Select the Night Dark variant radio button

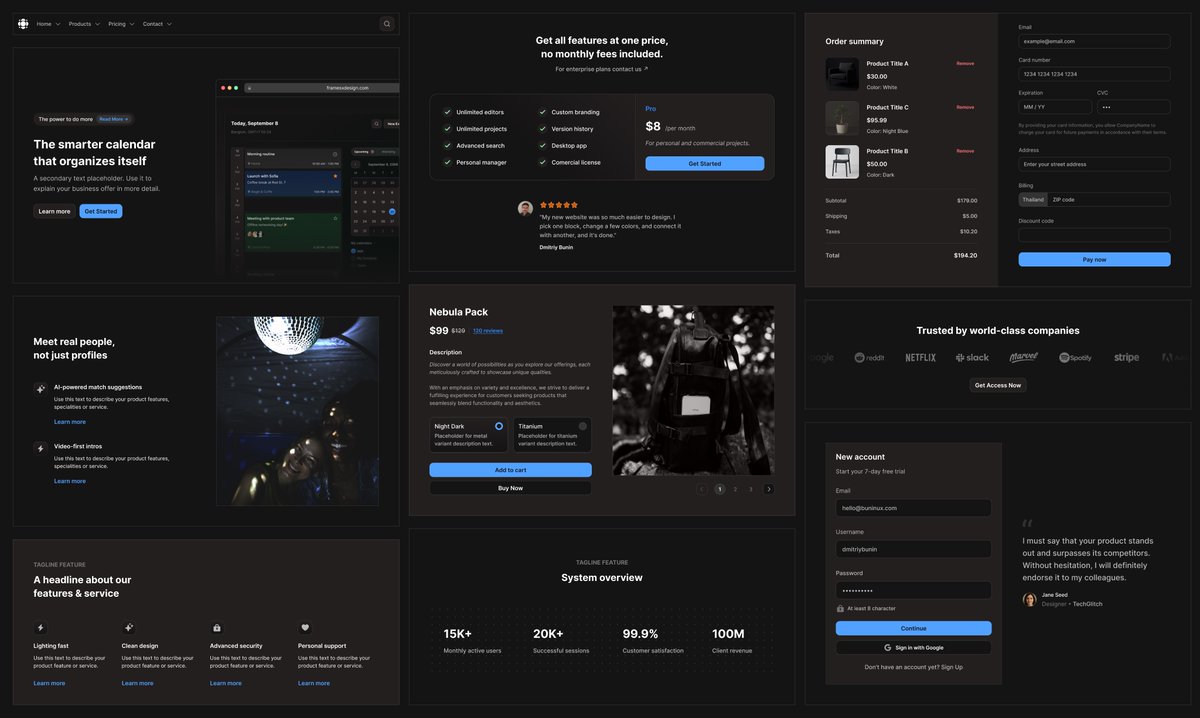[499, 426]
